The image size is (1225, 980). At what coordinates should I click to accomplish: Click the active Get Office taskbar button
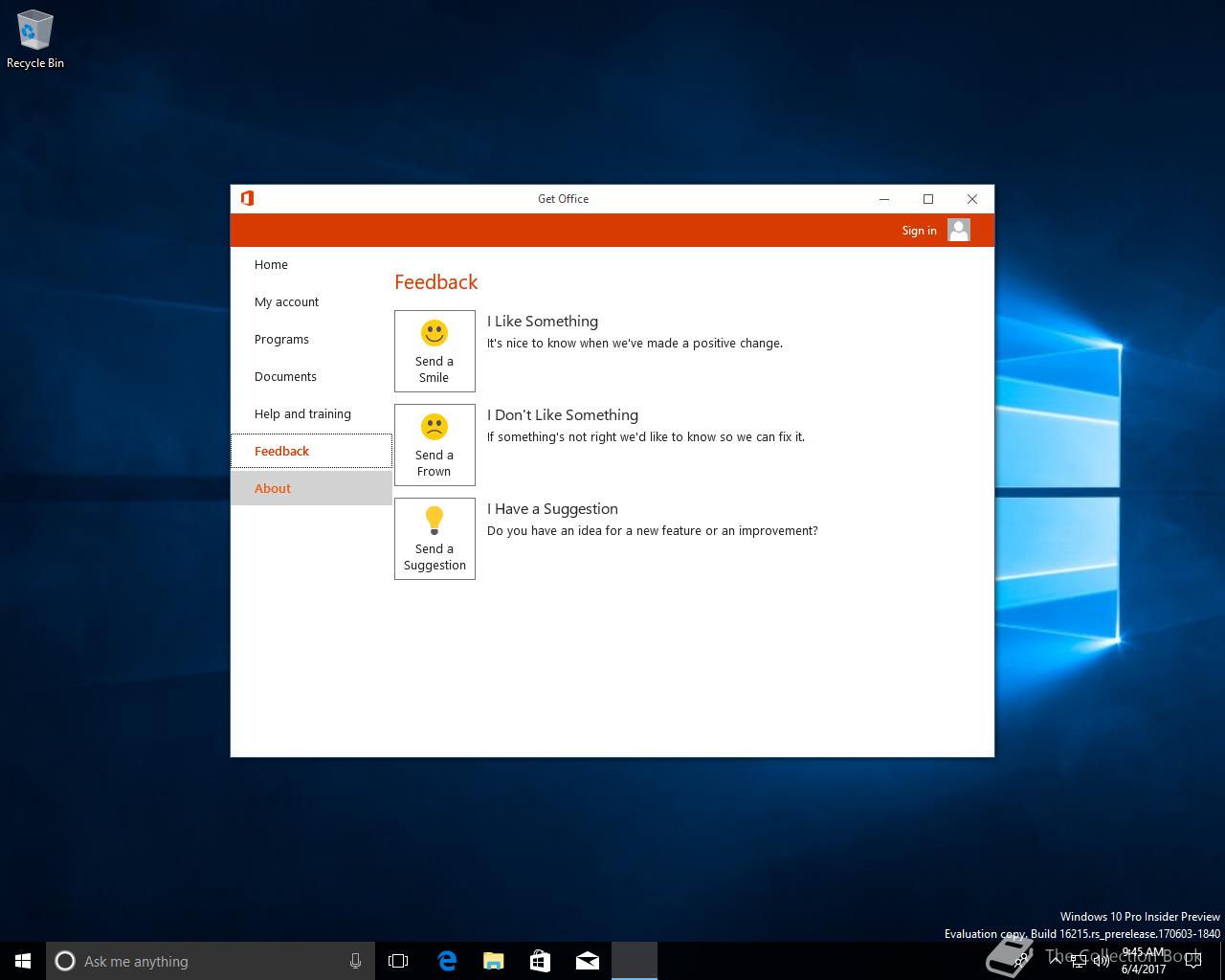[635, 961]
